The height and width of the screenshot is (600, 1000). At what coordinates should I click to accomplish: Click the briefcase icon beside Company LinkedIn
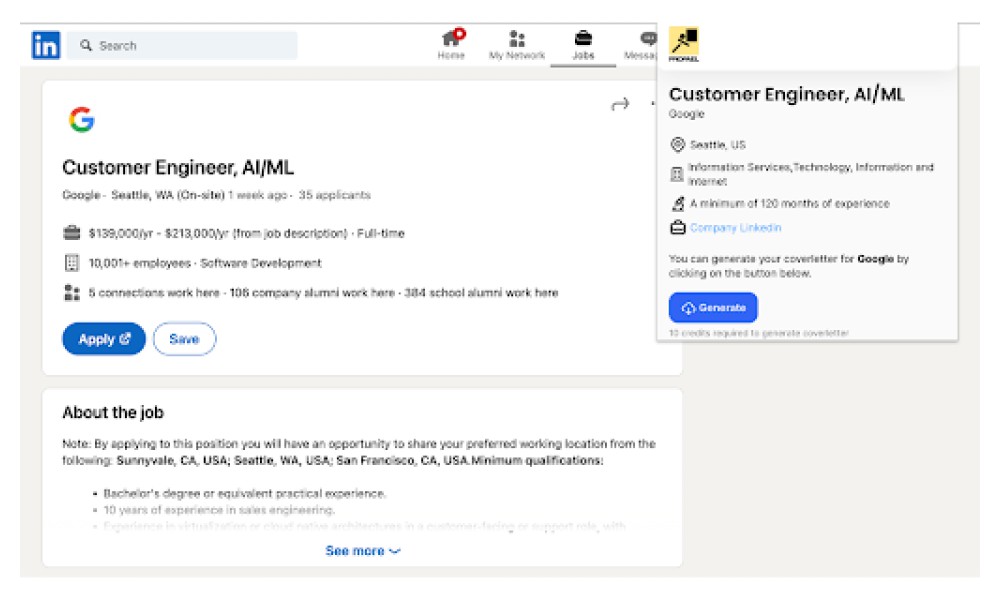[677, 228]
